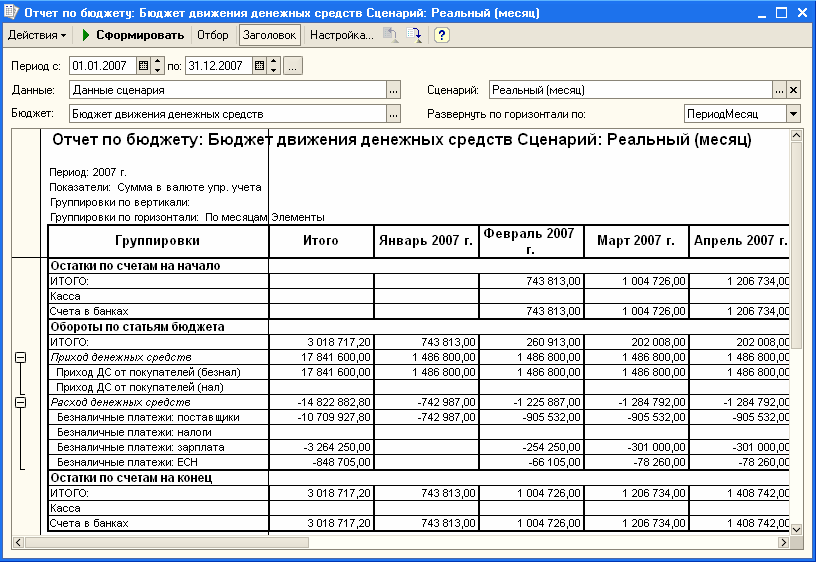Click February cell -254 250,00
Screen dimensions: 816x562
(531, 448)
